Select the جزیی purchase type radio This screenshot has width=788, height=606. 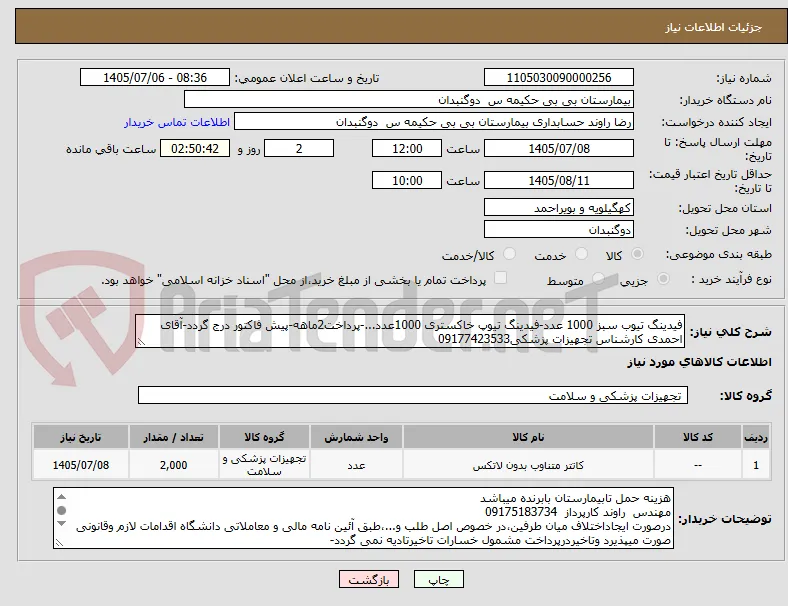point(663,279)
